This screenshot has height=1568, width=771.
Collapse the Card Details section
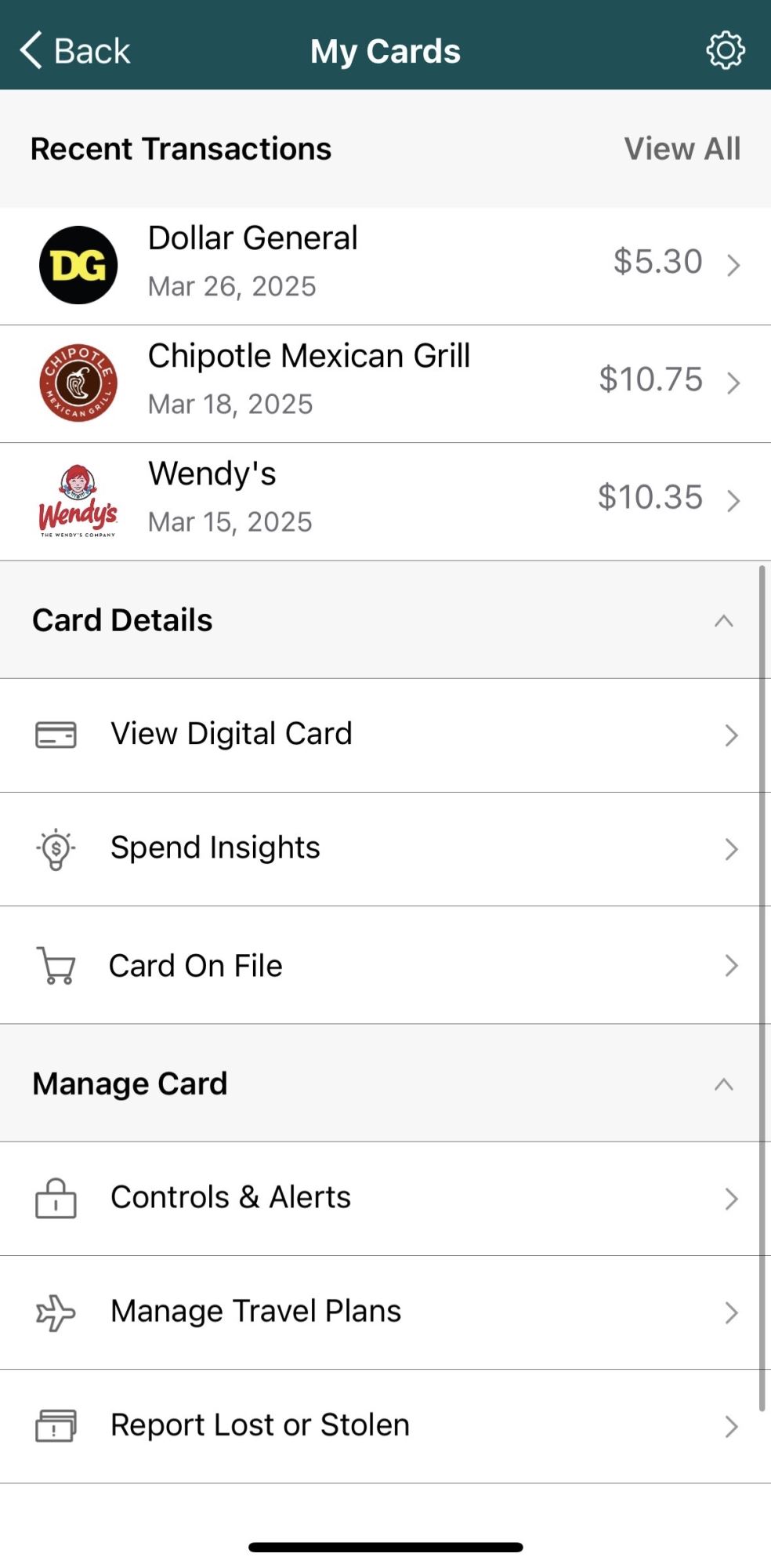click(x=723, y=621)
